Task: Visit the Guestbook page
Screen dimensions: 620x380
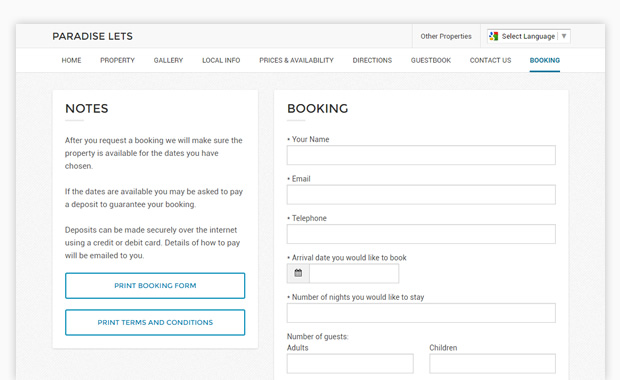Action: tap(431, 60)
